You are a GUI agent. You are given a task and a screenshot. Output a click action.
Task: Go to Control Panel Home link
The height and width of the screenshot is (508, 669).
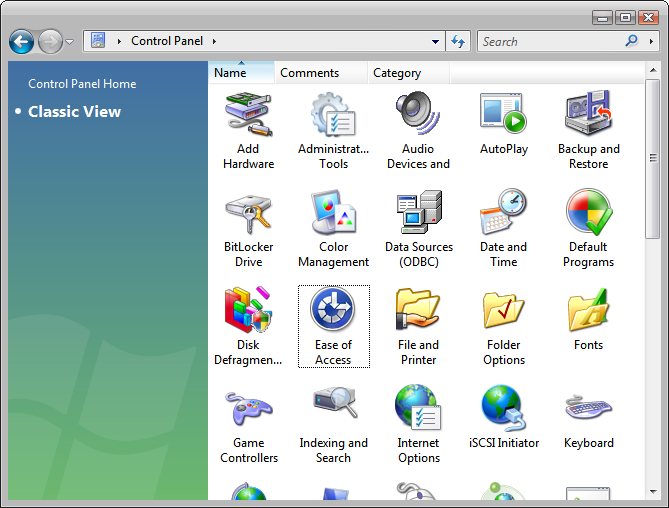pyautogui.click(x=82, y=84)
